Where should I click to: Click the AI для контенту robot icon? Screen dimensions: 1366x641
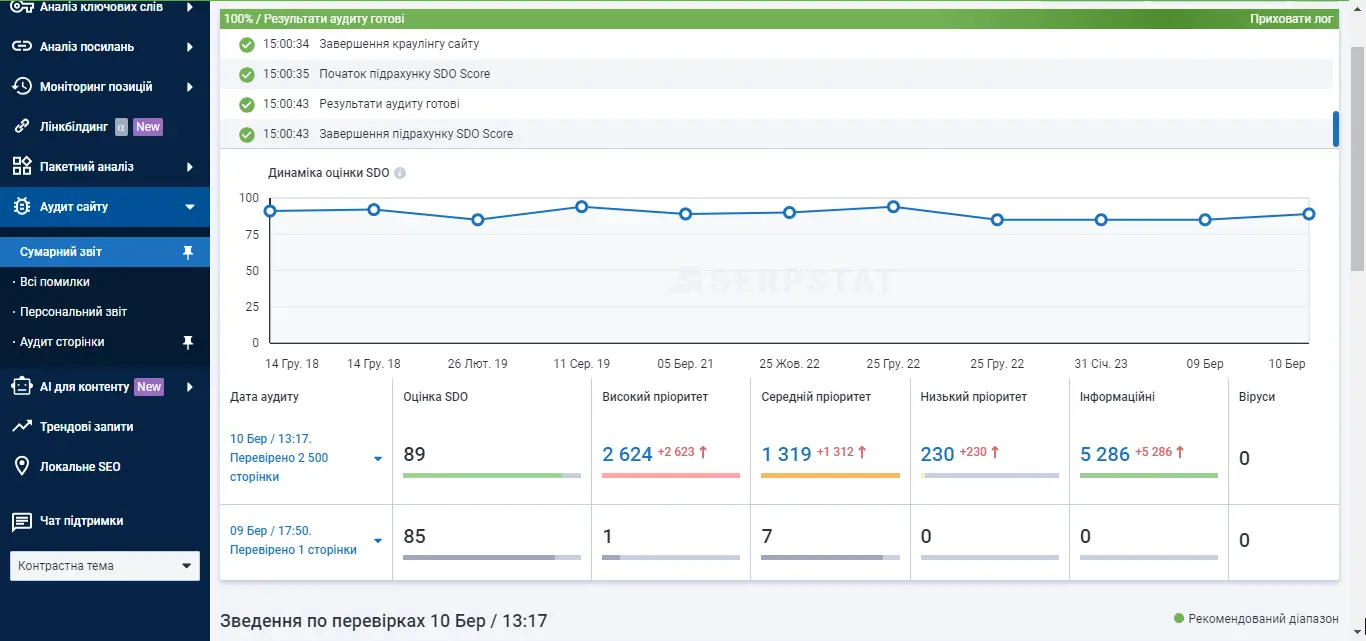[21, 387]
